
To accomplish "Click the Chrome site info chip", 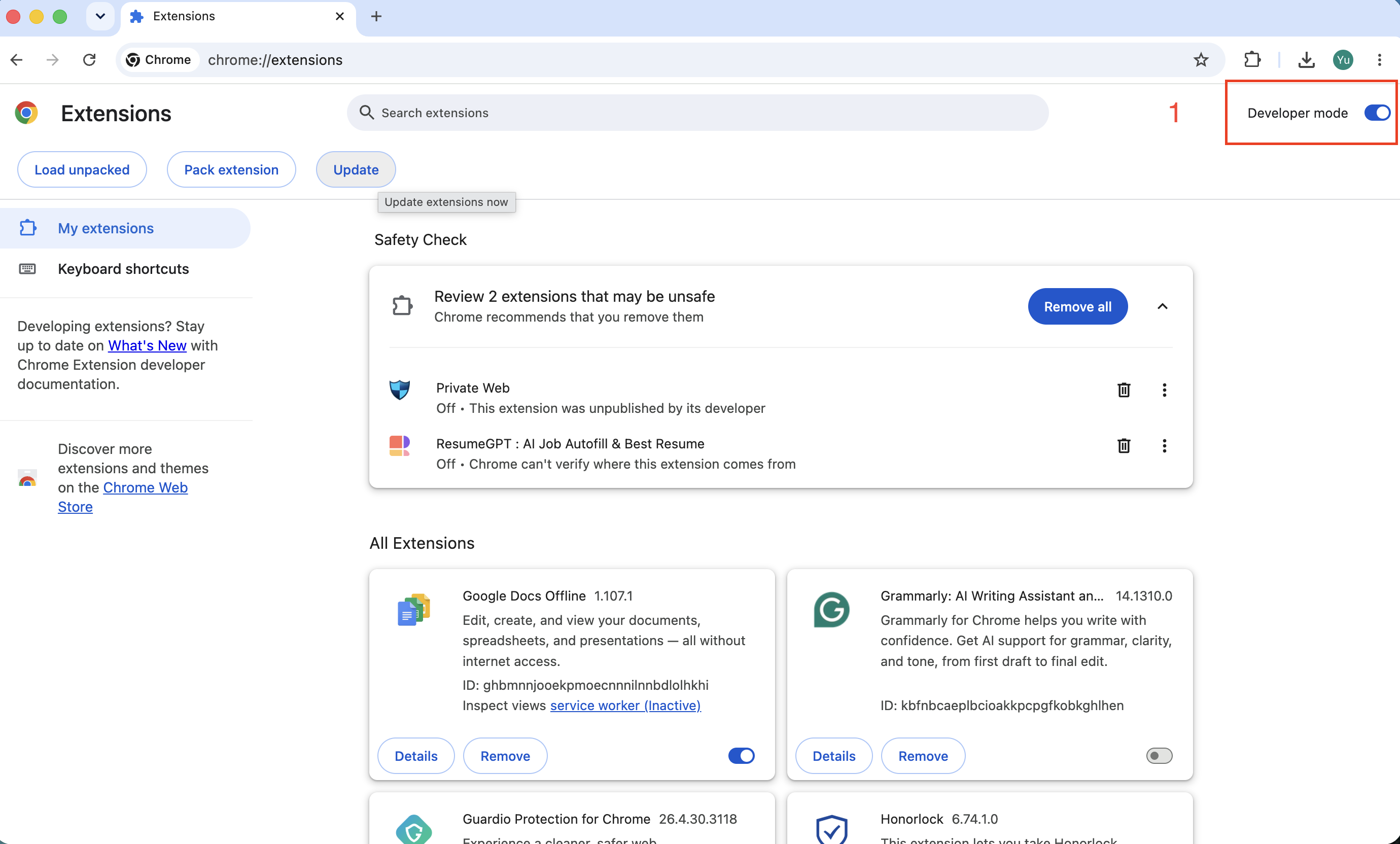I will point(159,60).
